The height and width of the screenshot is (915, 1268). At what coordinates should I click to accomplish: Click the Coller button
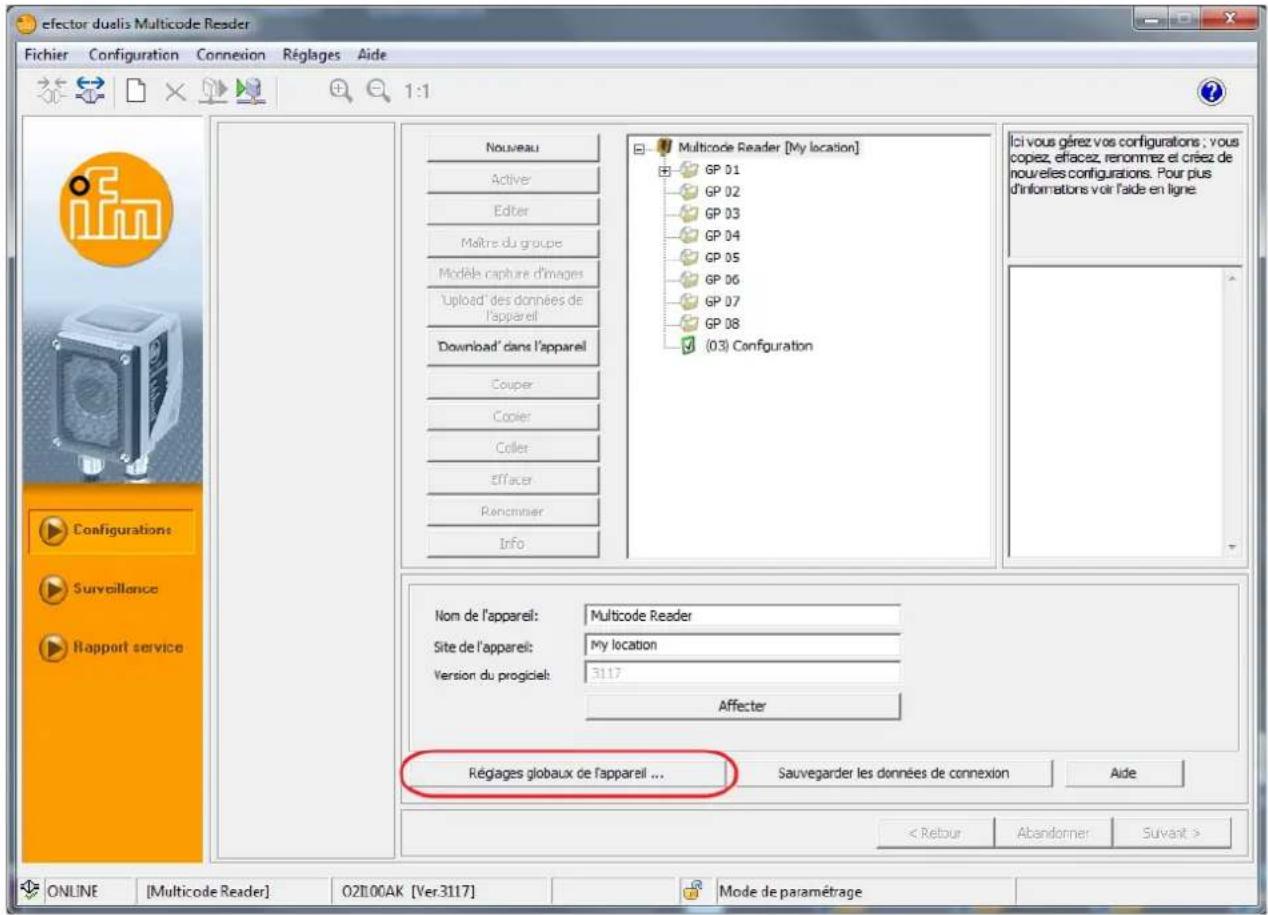(x=512, y=448)
